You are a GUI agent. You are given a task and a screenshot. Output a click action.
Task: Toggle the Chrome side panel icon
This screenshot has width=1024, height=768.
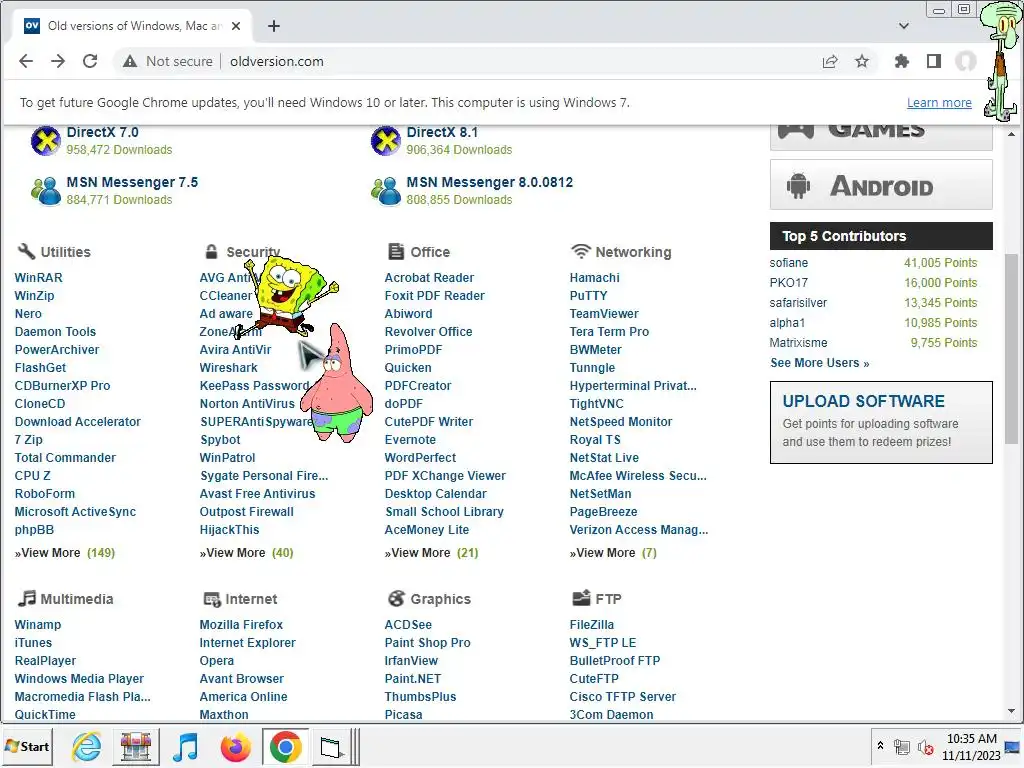click(x=934, y=61)
